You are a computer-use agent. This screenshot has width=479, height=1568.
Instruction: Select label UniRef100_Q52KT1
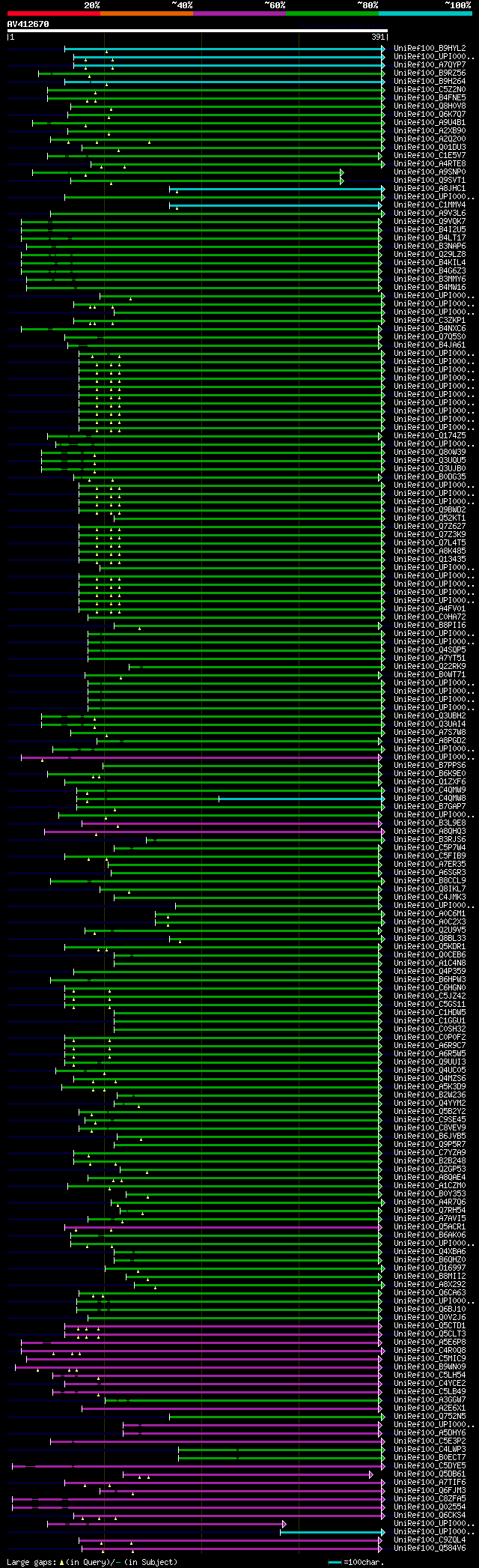pos(430,518)
